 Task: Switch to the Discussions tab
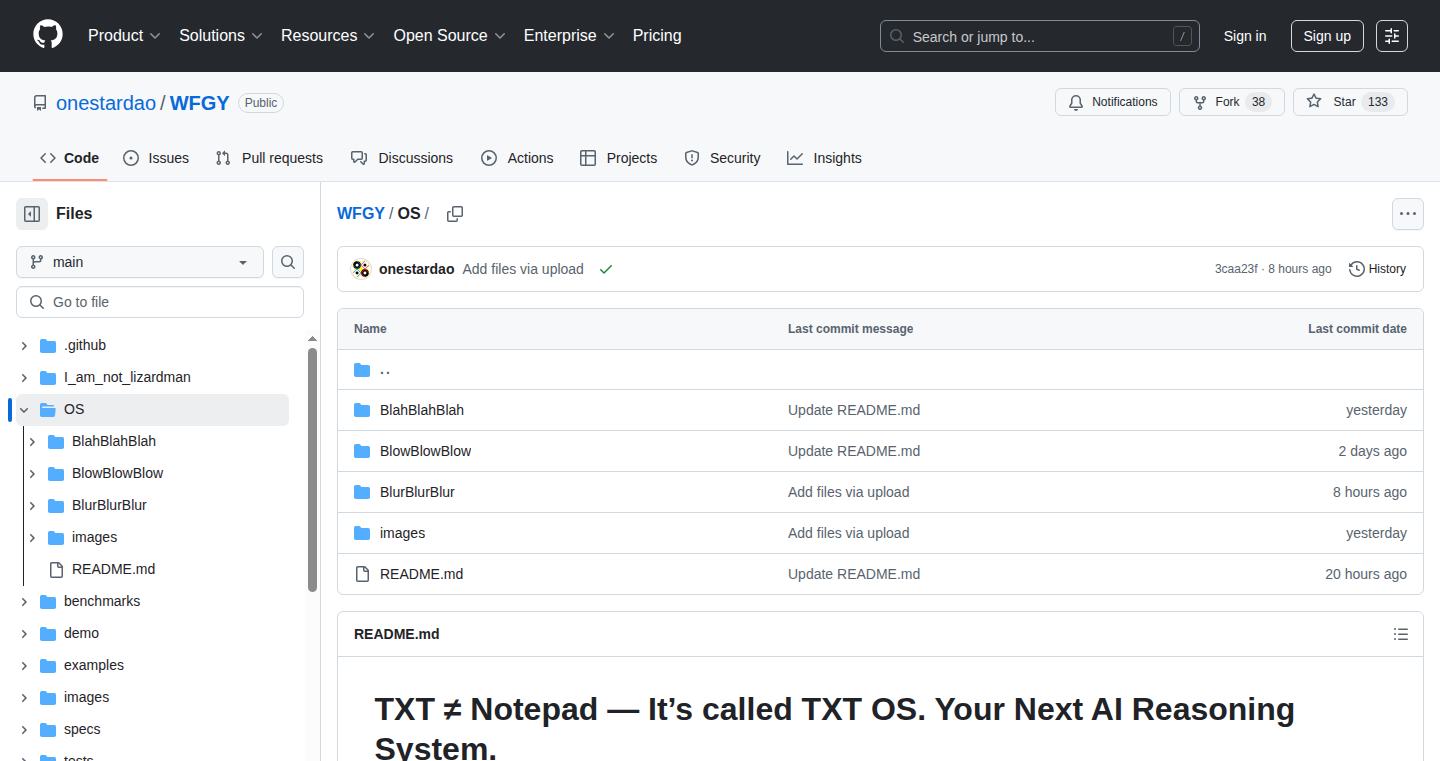point(402,158)
